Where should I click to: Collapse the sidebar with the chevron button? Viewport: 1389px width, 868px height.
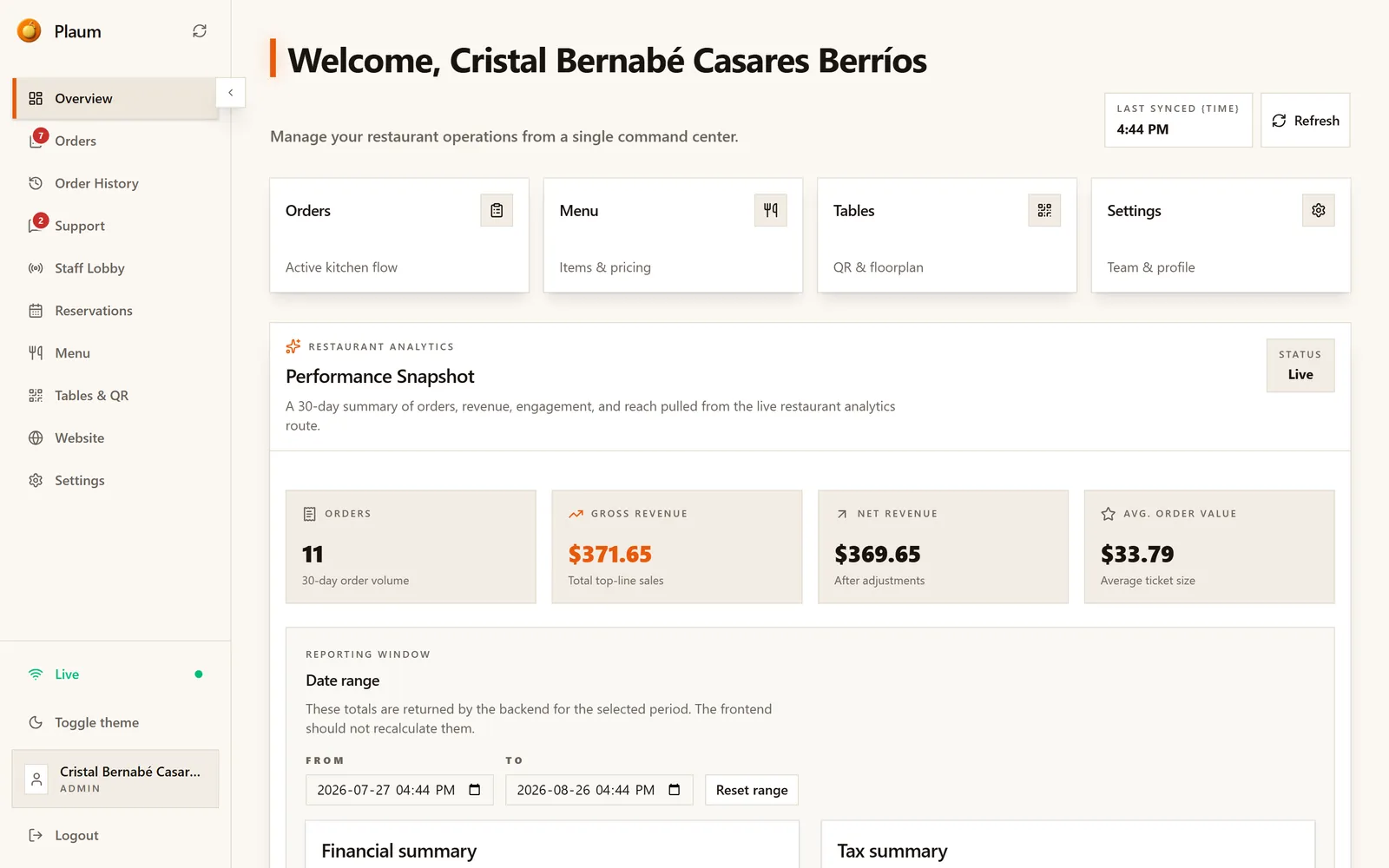click(230, 93)
